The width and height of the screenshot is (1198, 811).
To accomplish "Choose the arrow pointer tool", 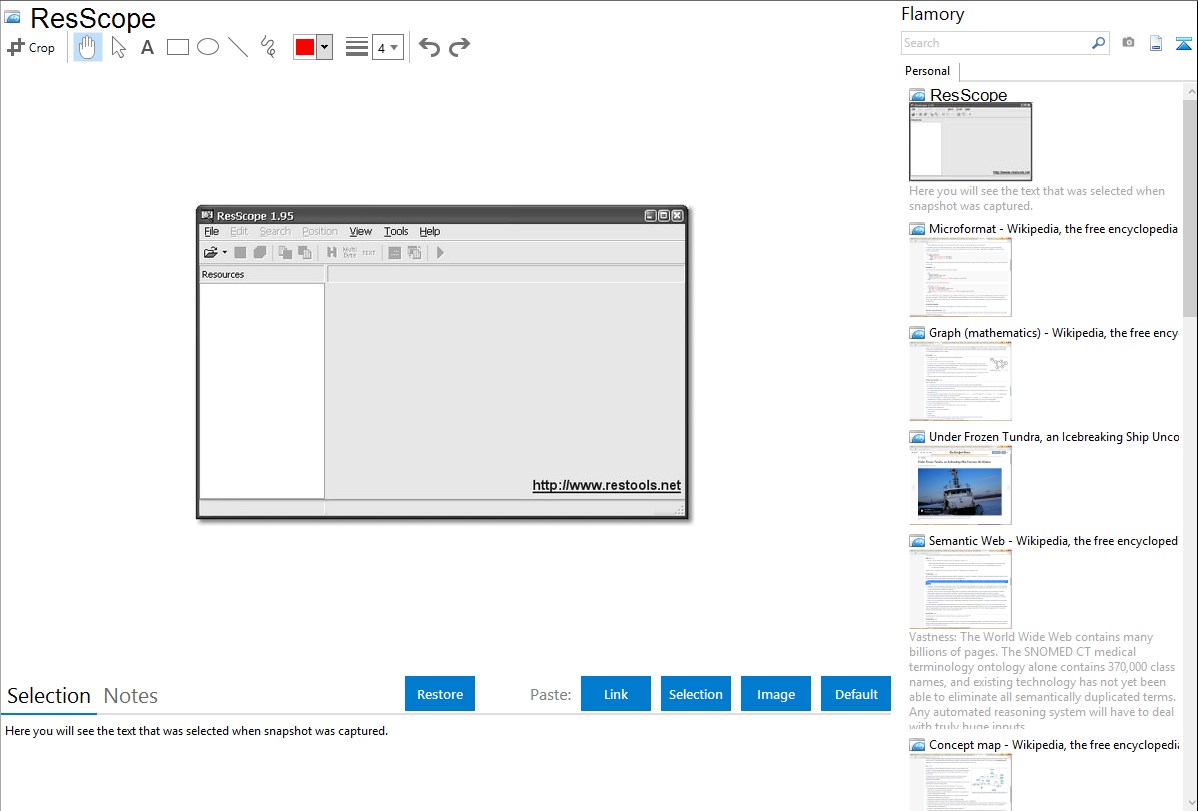I will [118, 47].
